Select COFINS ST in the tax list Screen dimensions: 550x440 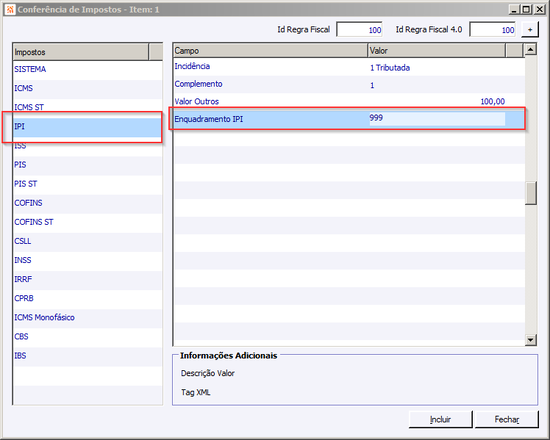[x=88, y=222]
